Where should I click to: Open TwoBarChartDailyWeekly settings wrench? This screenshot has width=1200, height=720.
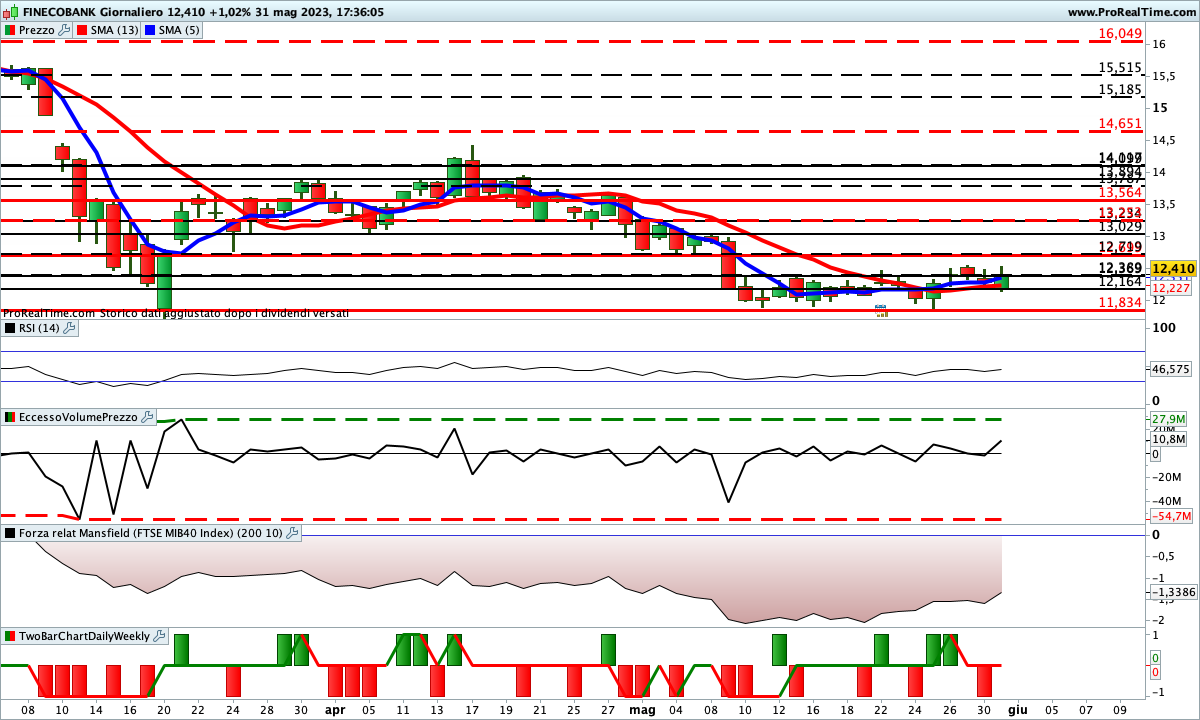161,635
